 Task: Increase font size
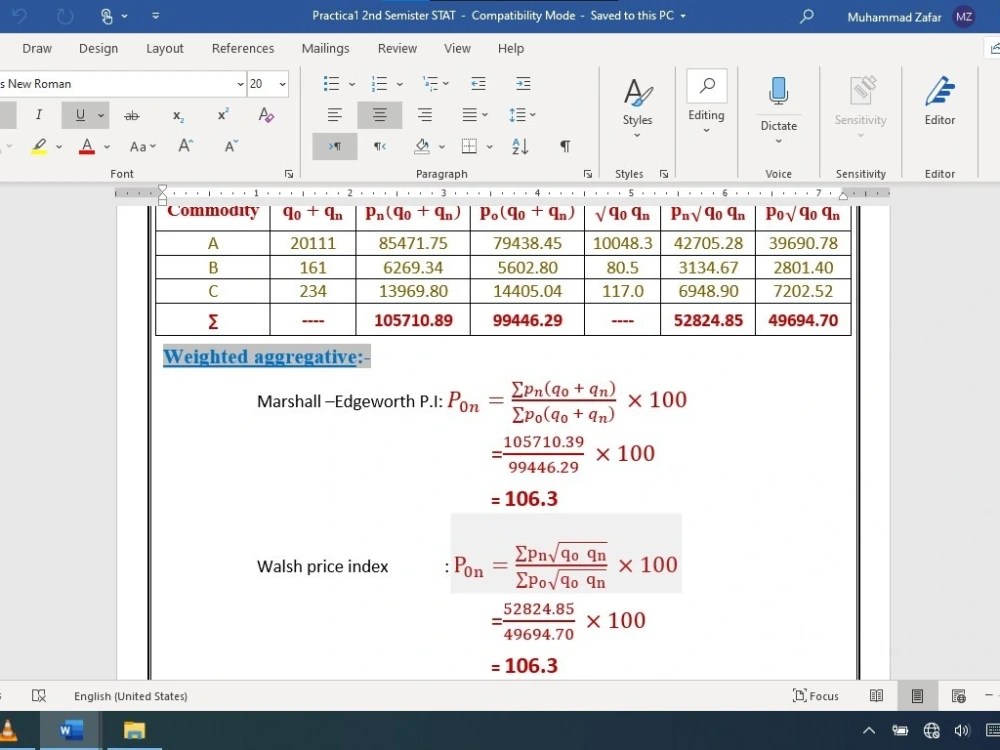[186, 146]
